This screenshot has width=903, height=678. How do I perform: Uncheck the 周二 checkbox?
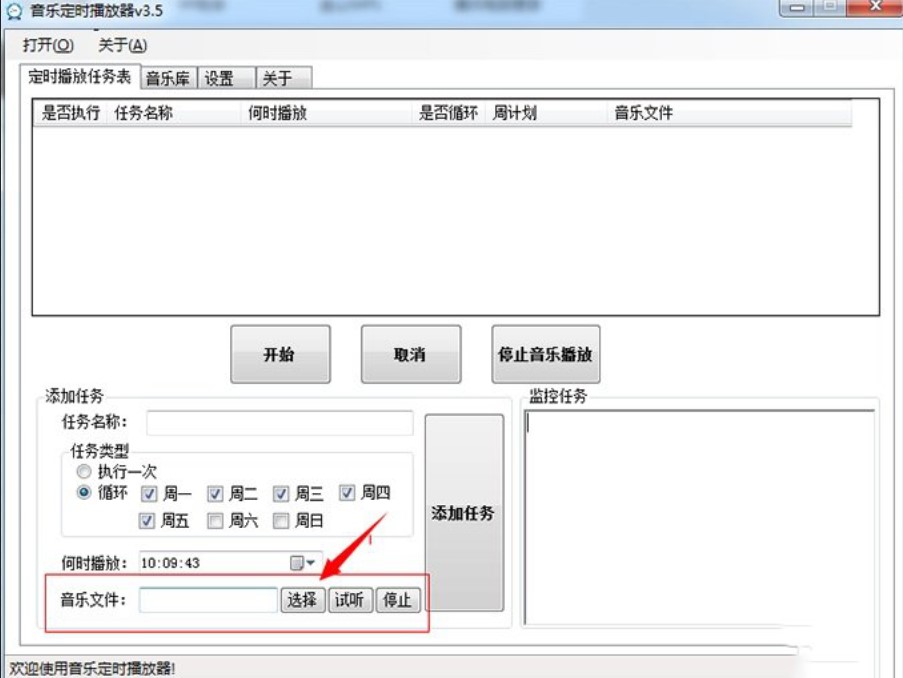(215, 494)
